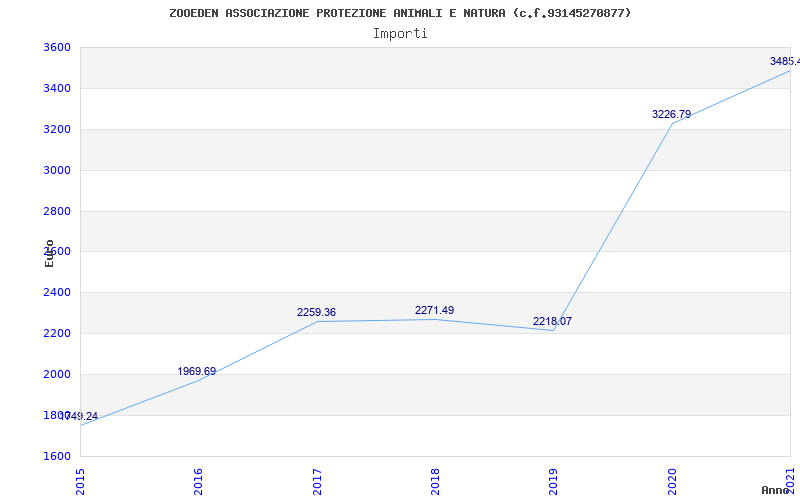Click the 2017 x-axis year label
This screenshot has width=800, height=500.
click(x=317, y=482)
